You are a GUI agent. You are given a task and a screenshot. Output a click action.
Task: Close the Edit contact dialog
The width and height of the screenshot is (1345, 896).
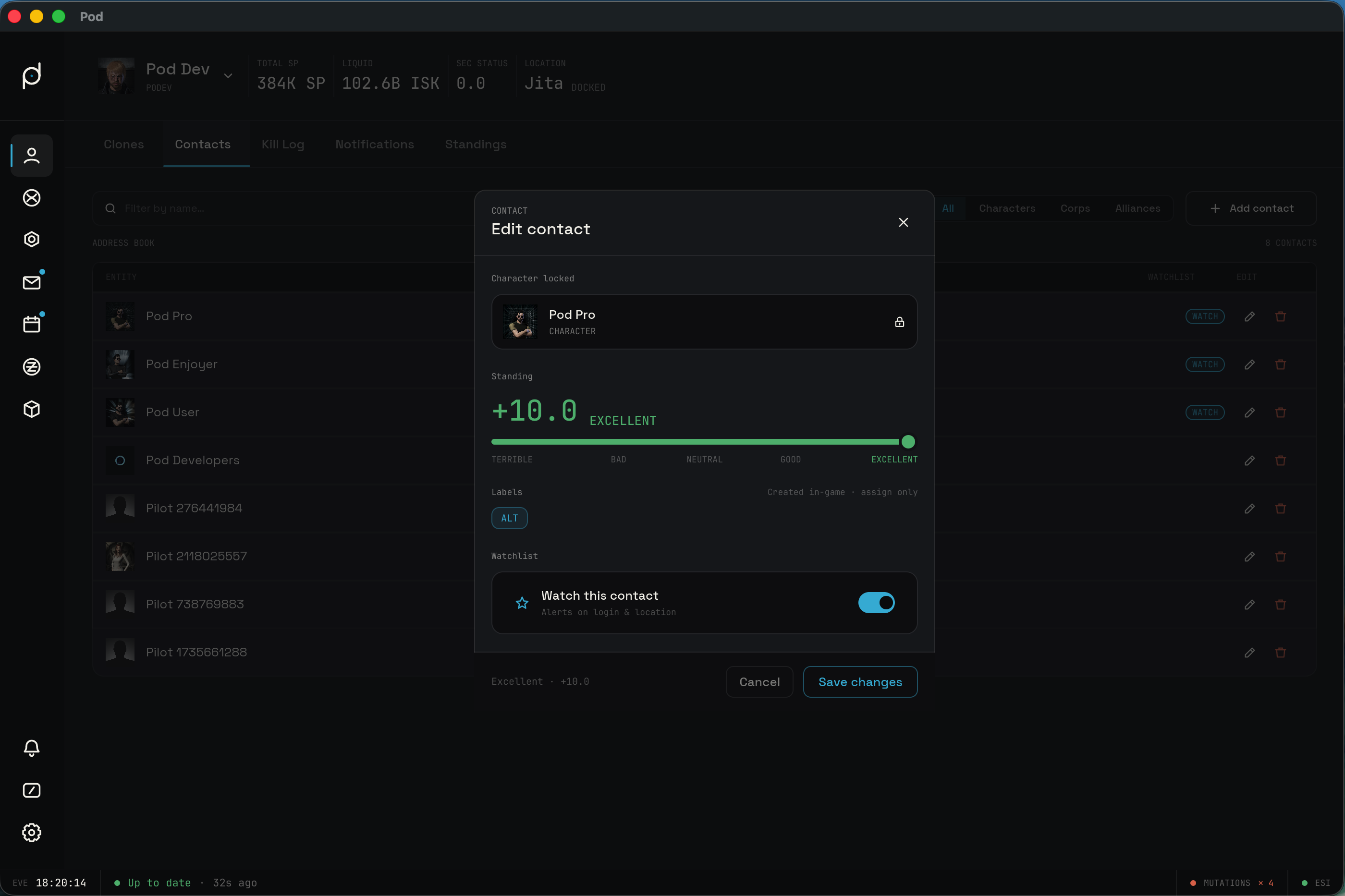(903, 222)
